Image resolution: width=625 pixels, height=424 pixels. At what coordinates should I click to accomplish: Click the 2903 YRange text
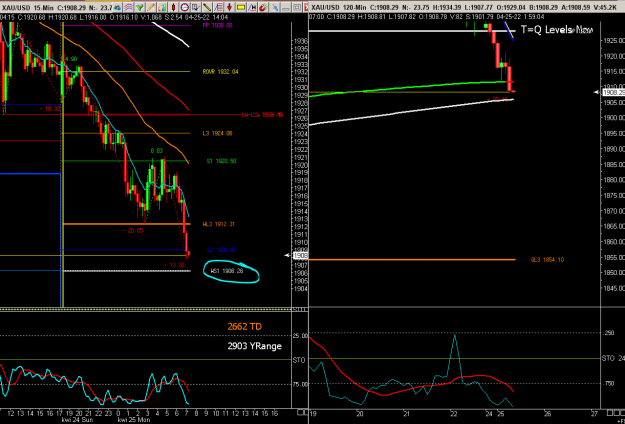point(254,346)
